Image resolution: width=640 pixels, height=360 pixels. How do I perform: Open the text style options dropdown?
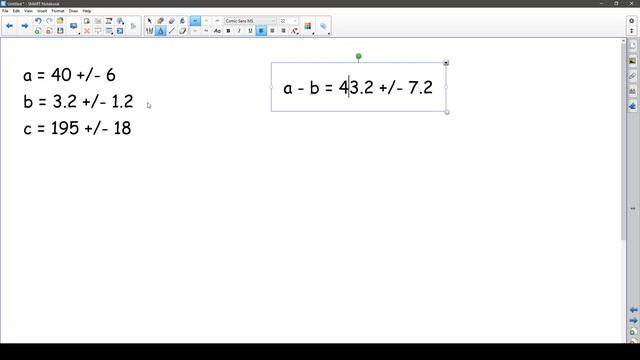tap(294, 31)
